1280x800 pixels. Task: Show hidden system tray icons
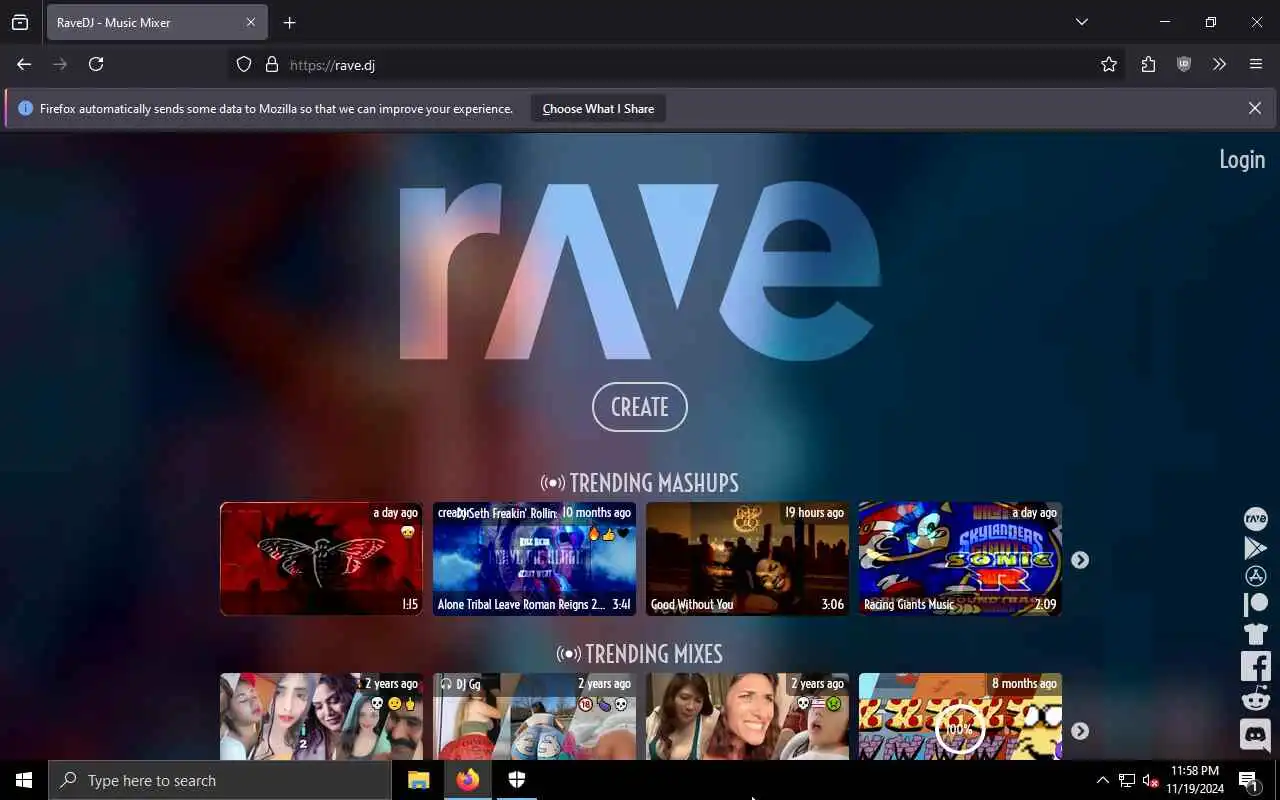tap(1102, 780)
